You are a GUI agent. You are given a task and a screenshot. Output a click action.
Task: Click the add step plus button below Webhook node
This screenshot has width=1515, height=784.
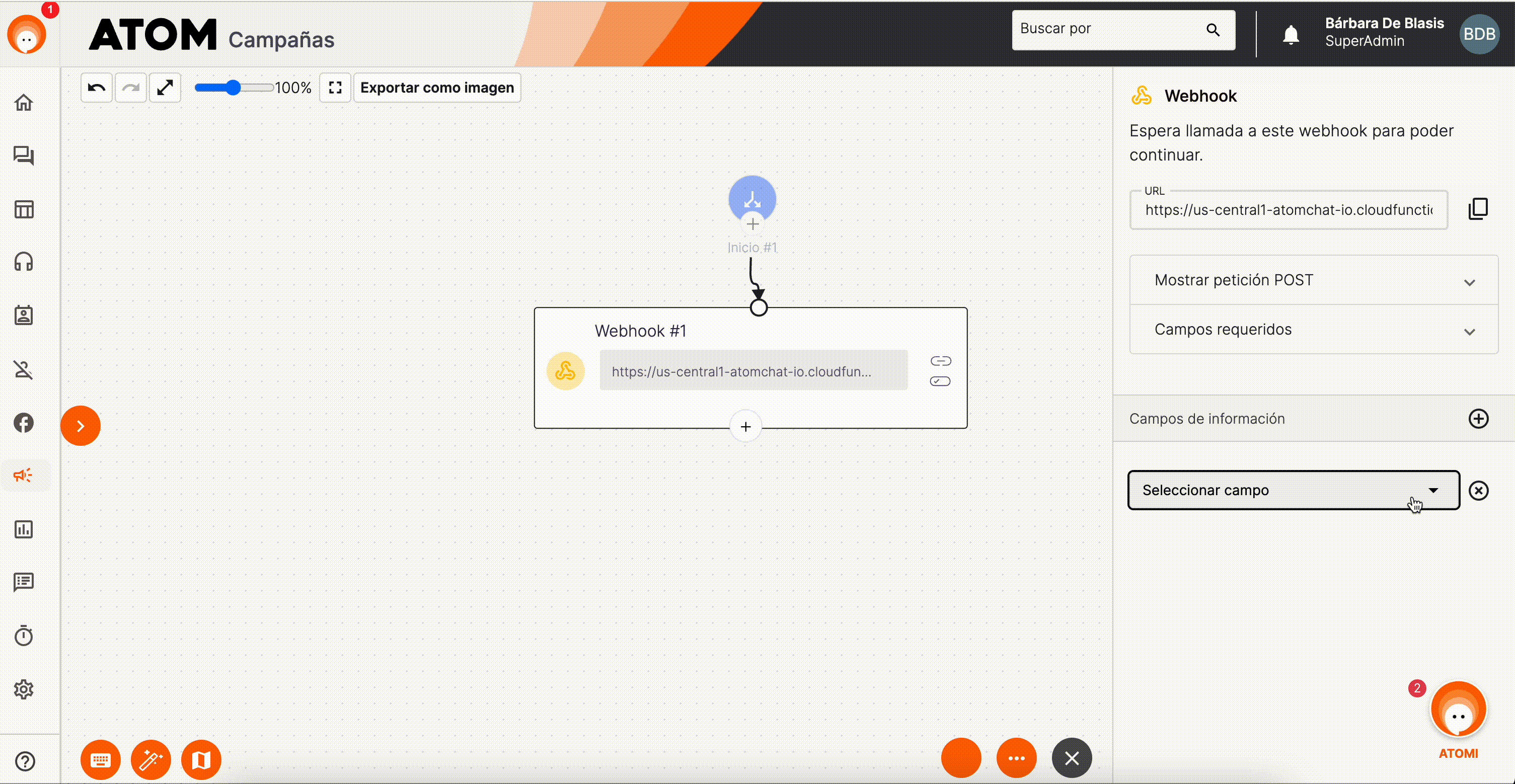[x=746, y=426]
